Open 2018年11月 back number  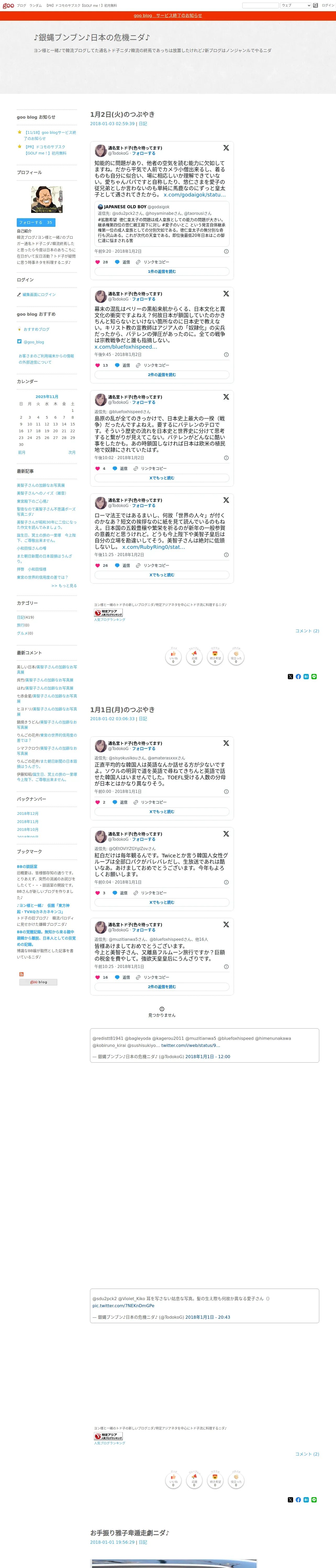[28, 822]
